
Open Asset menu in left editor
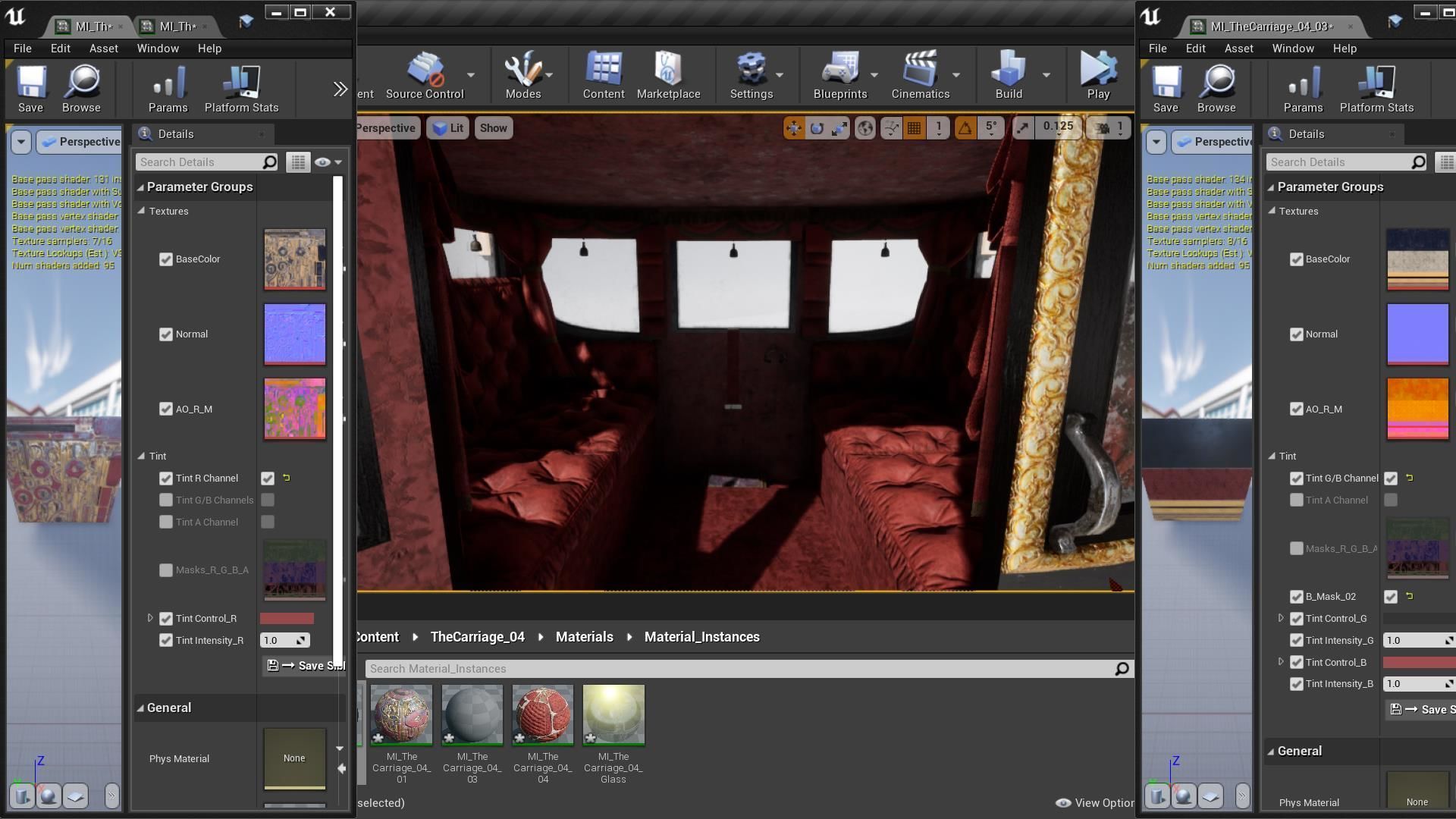tap(103, 49)
